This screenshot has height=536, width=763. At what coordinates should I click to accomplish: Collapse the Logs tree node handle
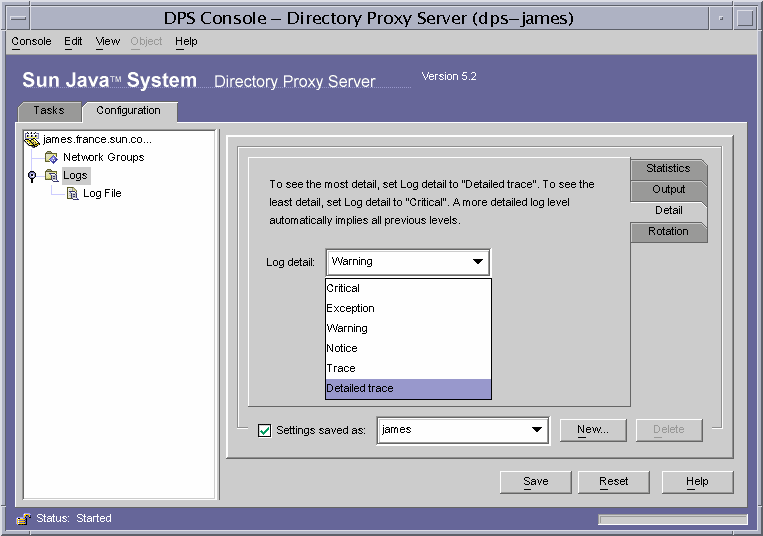(x=32, y=176)
